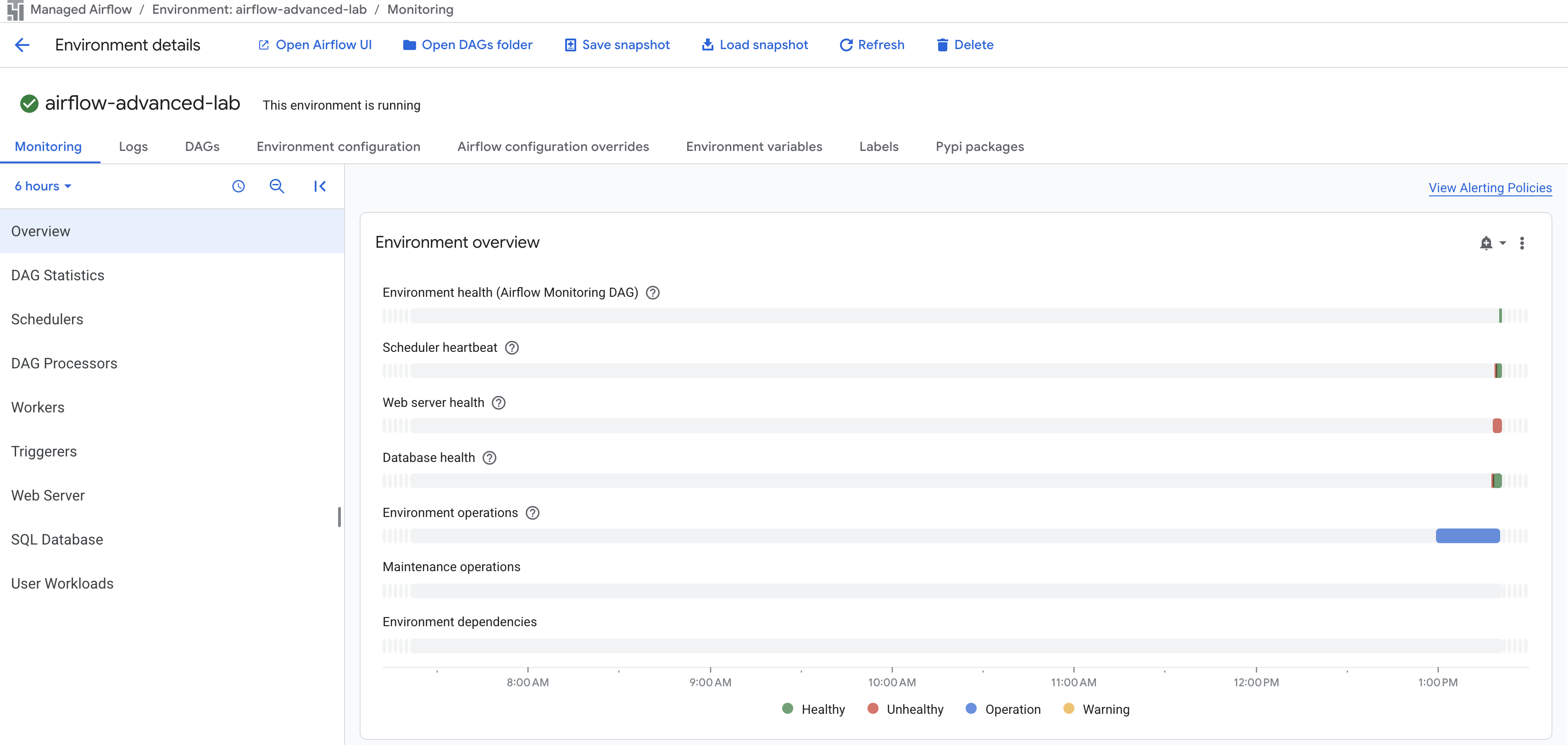The width and height of the screenshot is (1568, 745).
Task: Open the Scheduler heartbeat help tooltip
Action: (512, 347)
